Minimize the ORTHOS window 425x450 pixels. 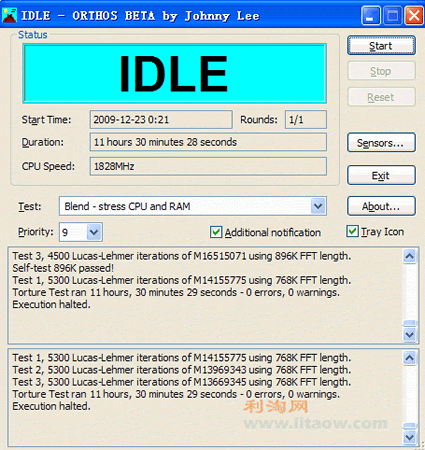pos(371,16)
